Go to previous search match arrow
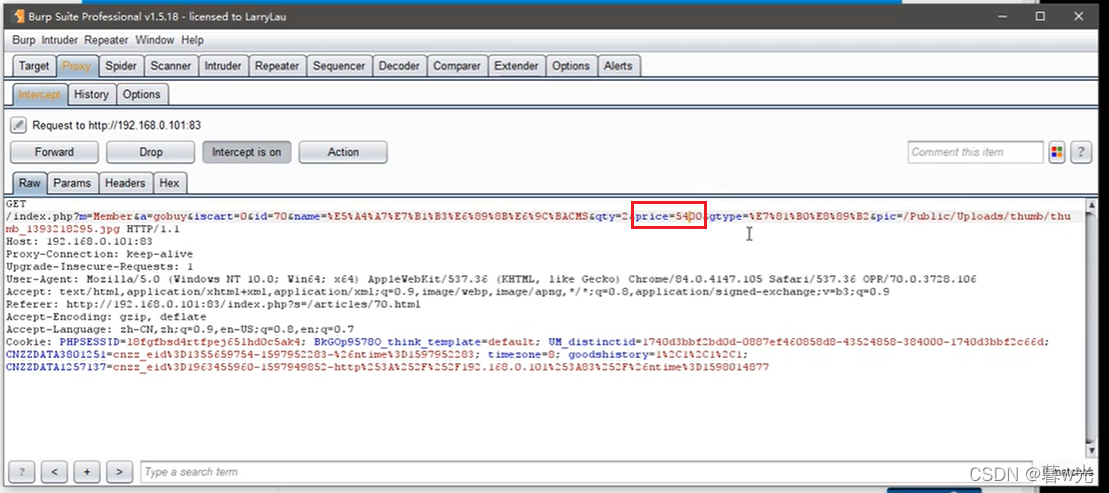Screen dimensions: 1109x493 (54, 472)
